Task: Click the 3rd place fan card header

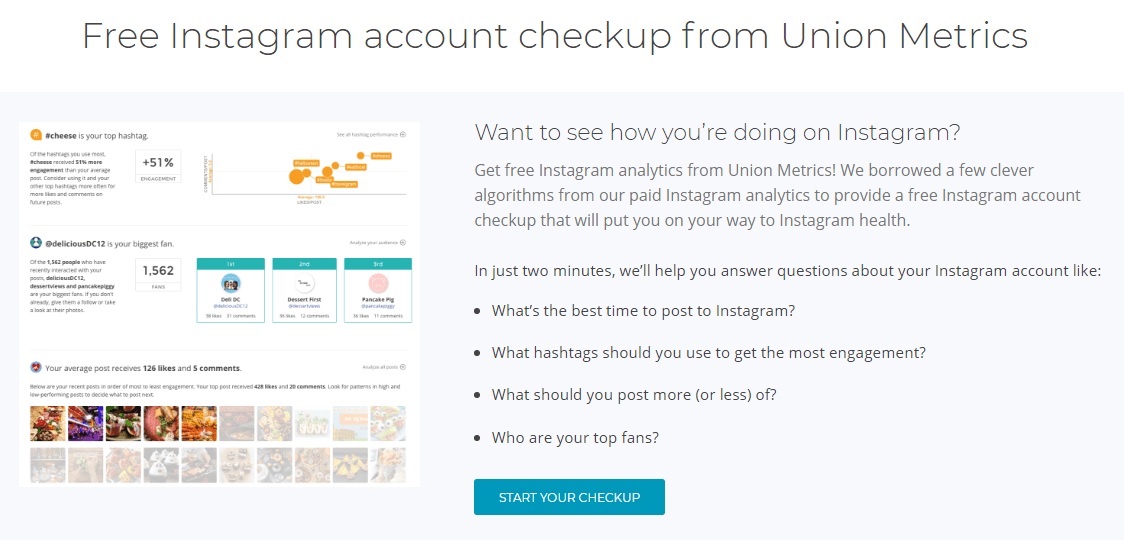Action: pos(378,263)
